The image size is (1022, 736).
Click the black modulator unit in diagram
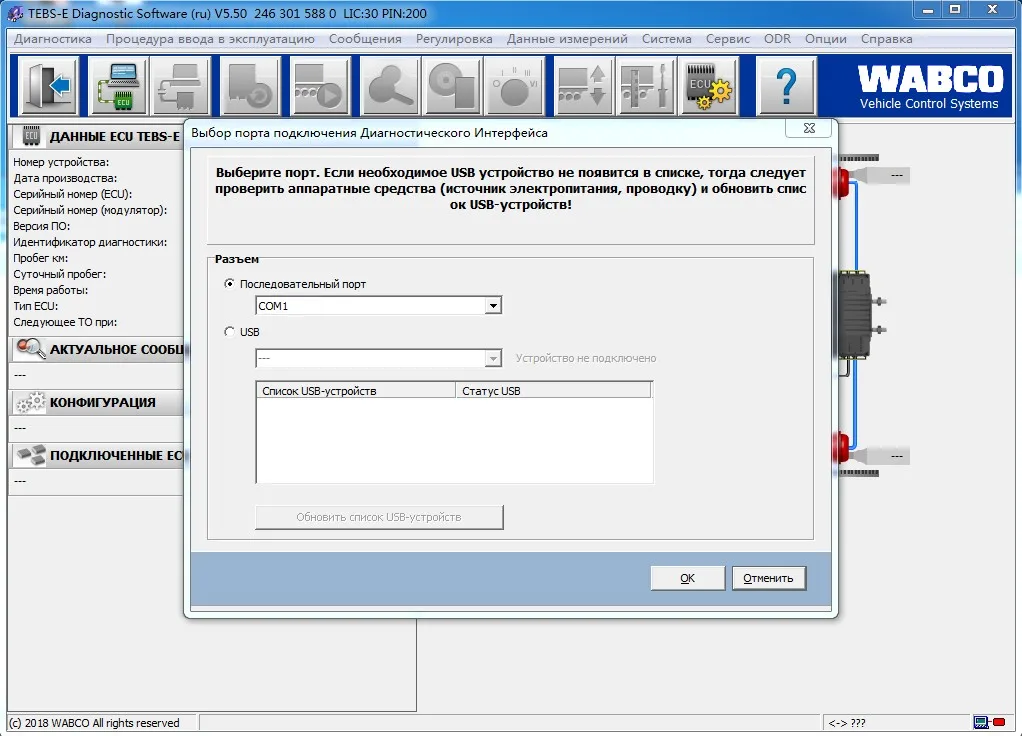coord(854,315)
